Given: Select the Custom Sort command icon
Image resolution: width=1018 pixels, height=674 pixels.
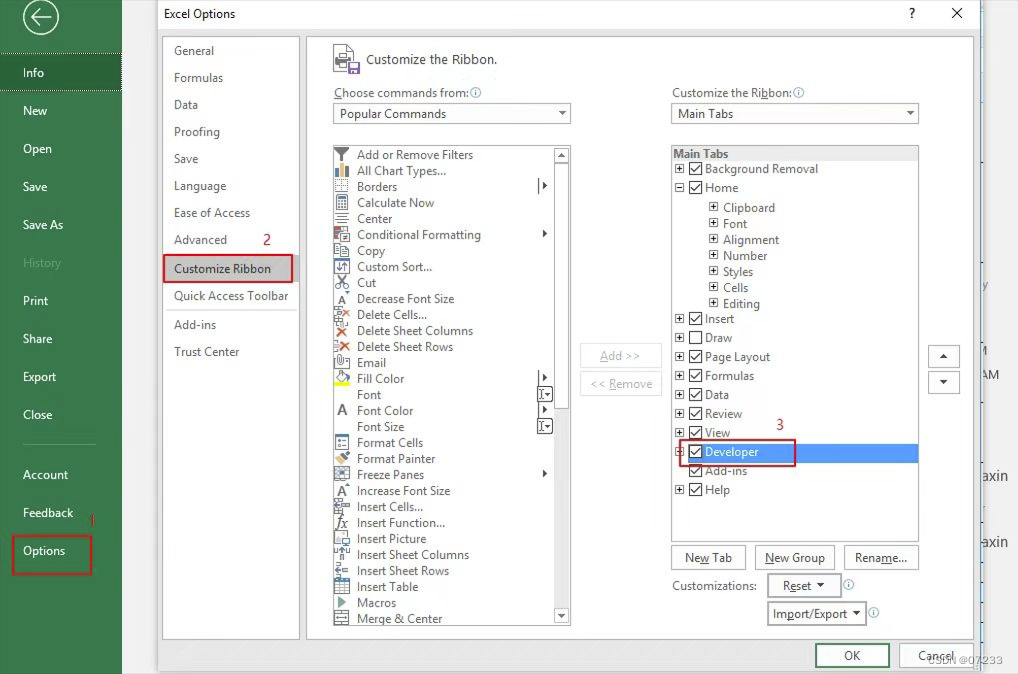Looking at the screenshot, I should tap(341, 267).
